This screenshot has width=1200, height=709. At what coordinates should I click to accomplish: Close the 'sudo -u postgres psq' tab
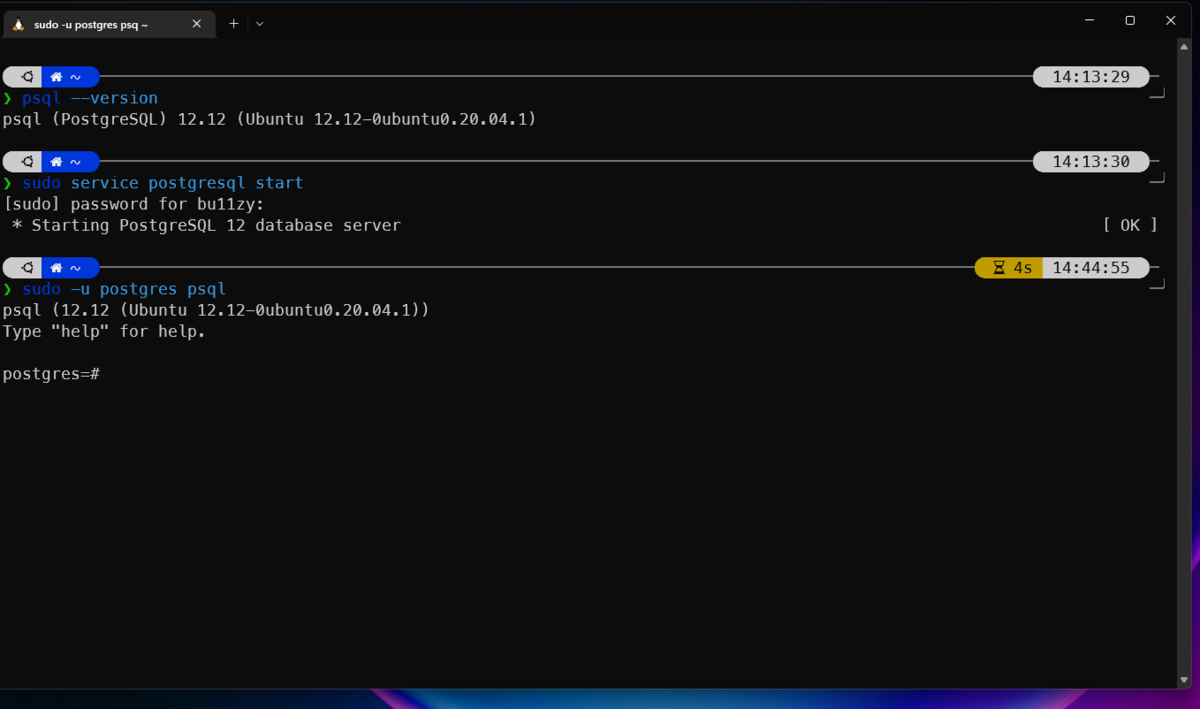pyautogui.click(x=197, y=22)
